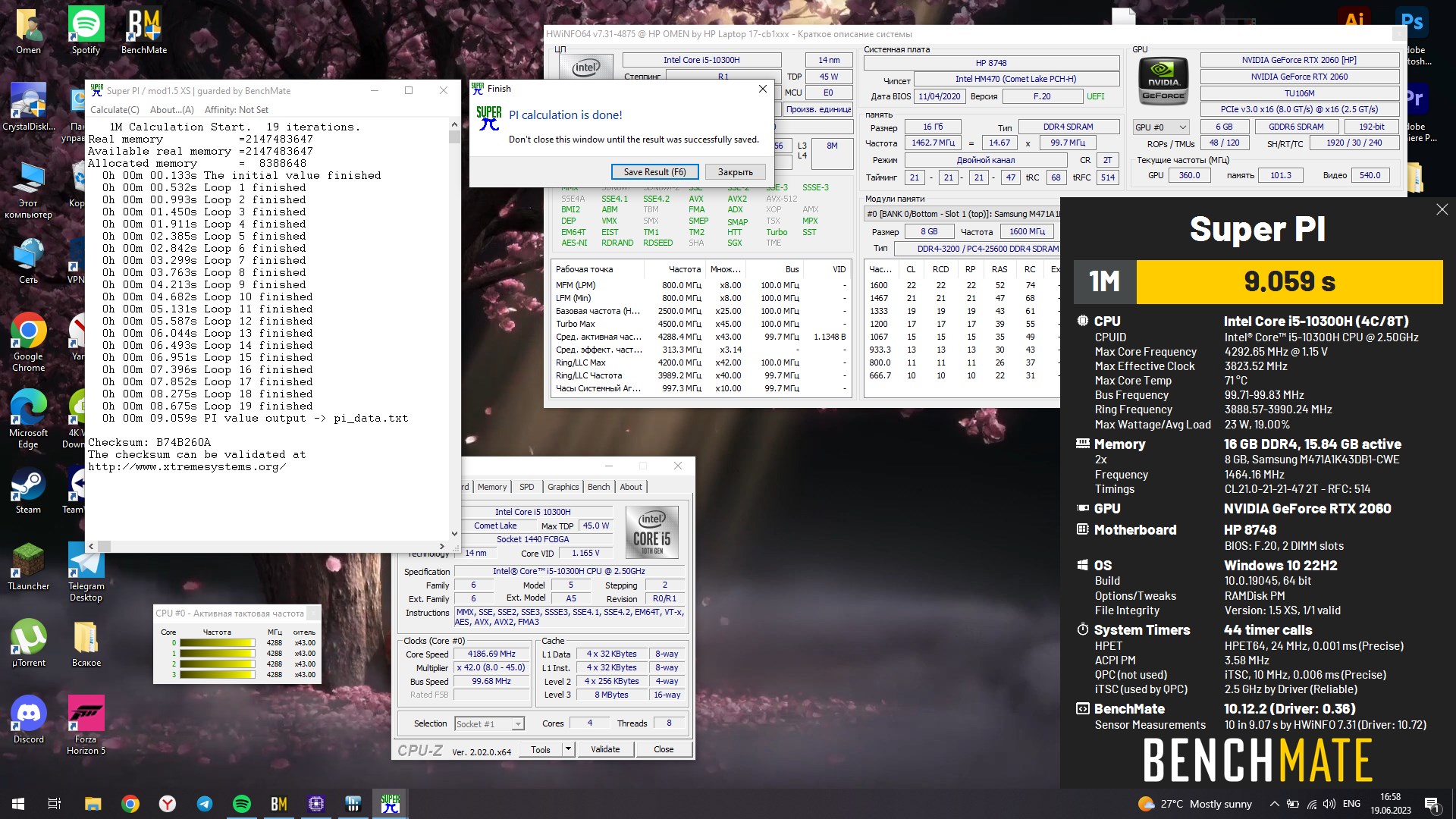Click Super PI horizontal scrollbar right arrow
The height and width of the screenshot is (819, 1456).
coord(442,546)
